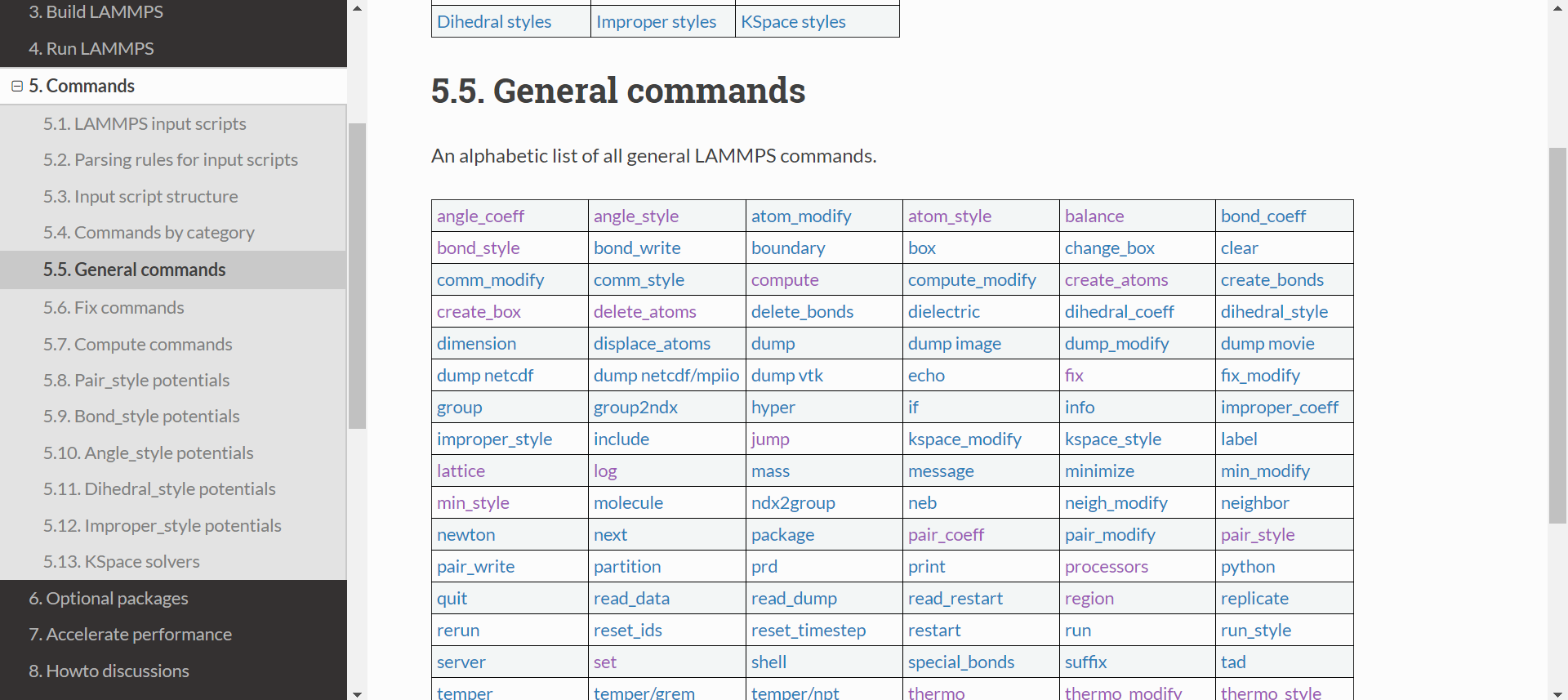The width and height of the screenshot is (1568, 700).
Task: Open the minimize command link
Action: (1099, 471)
